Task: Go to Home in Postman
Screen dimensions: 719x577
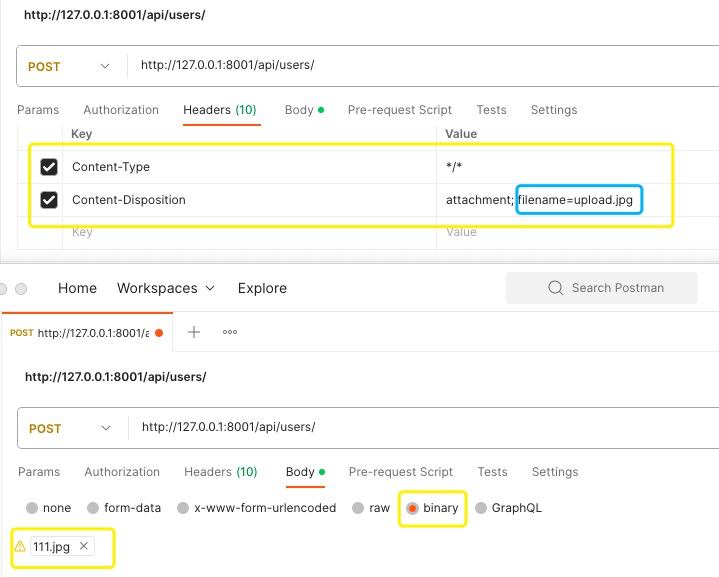Action: 77,288
